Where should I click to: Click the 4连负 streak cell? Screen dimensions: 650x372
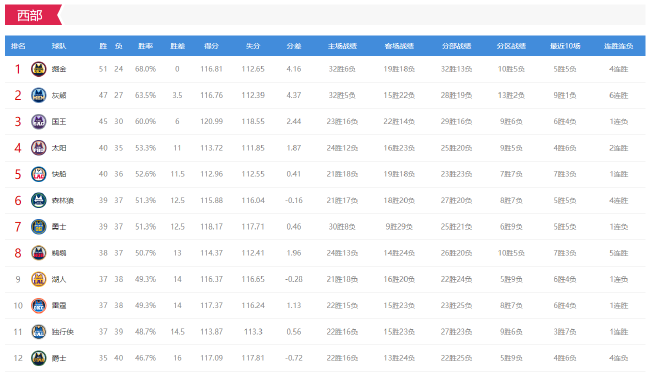pyautogui.click(x=618, y=358)
